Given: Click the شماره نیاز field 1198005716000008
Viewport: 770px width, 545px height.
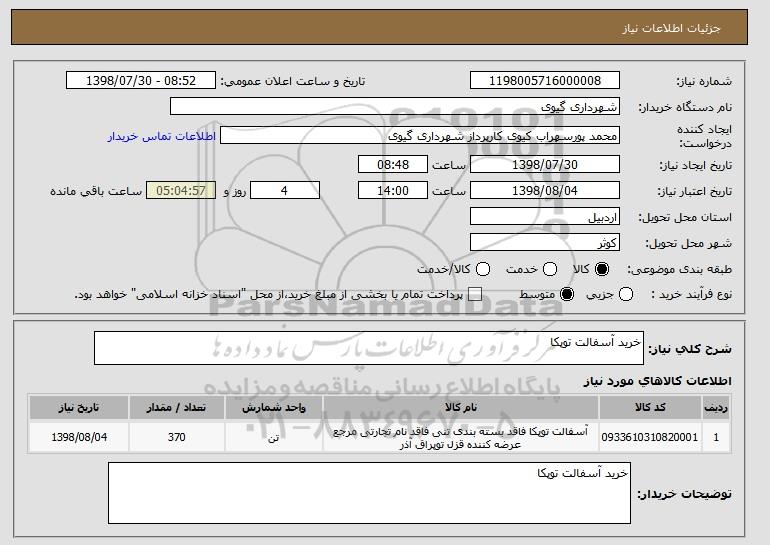Looking at the screenshot, I should 545,81.
